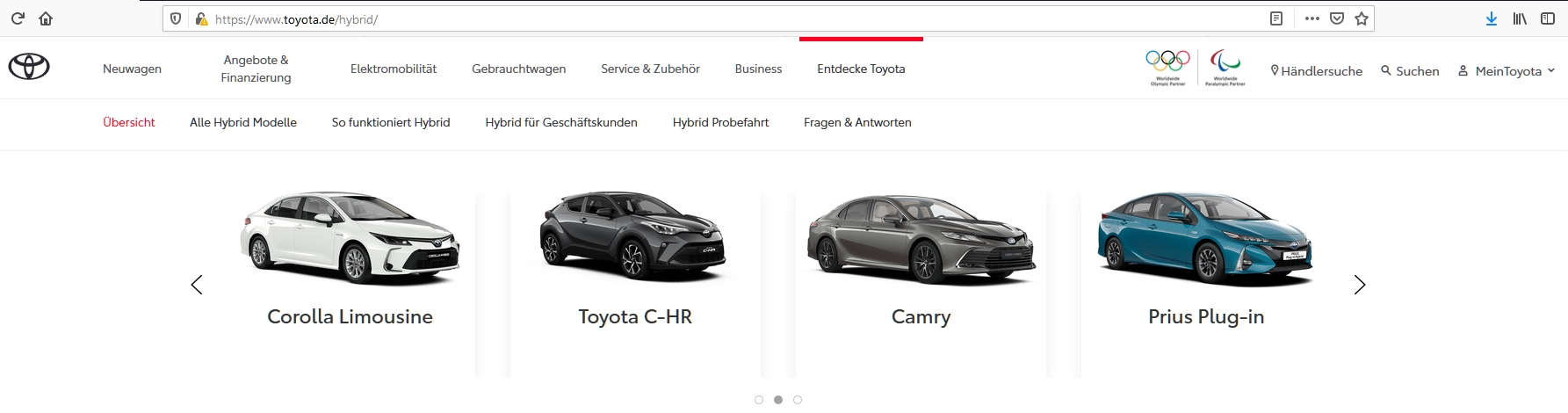Click the gray Toyota C-HR image
The width and height of the screenshot is (1568, 413).
pyautogui.click(x=632, y=235)
